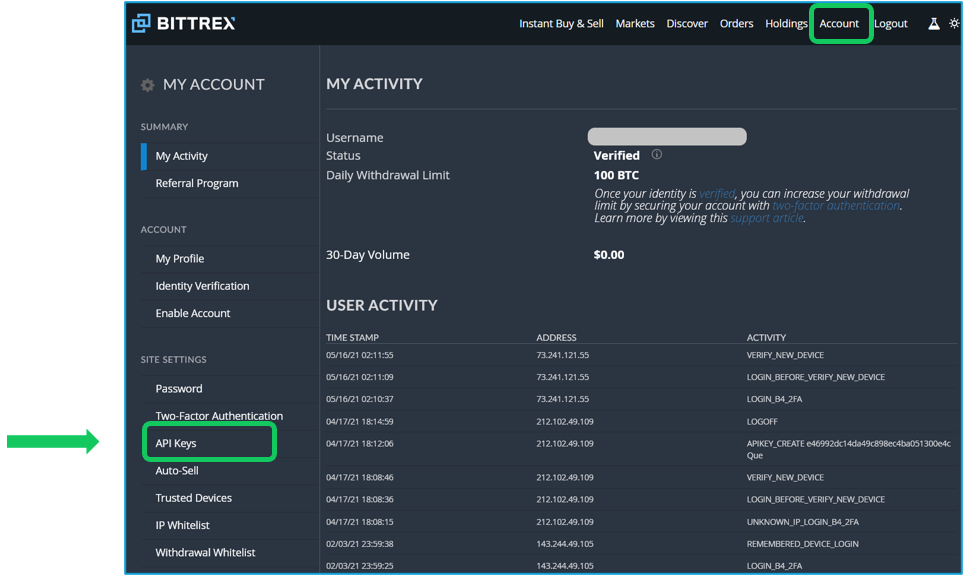Open Trusted Devices settings
This screenshot has height=577, width=966.
193,498
